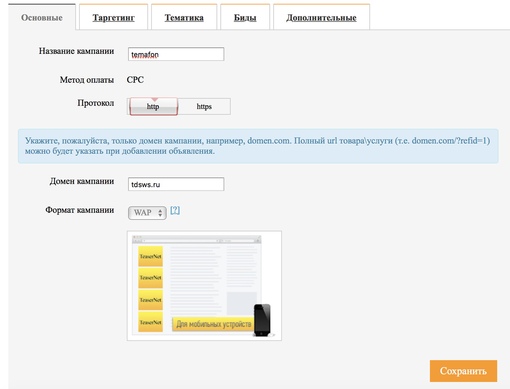Click the first yellow TeaserNet block
Viewport: 510px width, 389px height.
[151, 256]
